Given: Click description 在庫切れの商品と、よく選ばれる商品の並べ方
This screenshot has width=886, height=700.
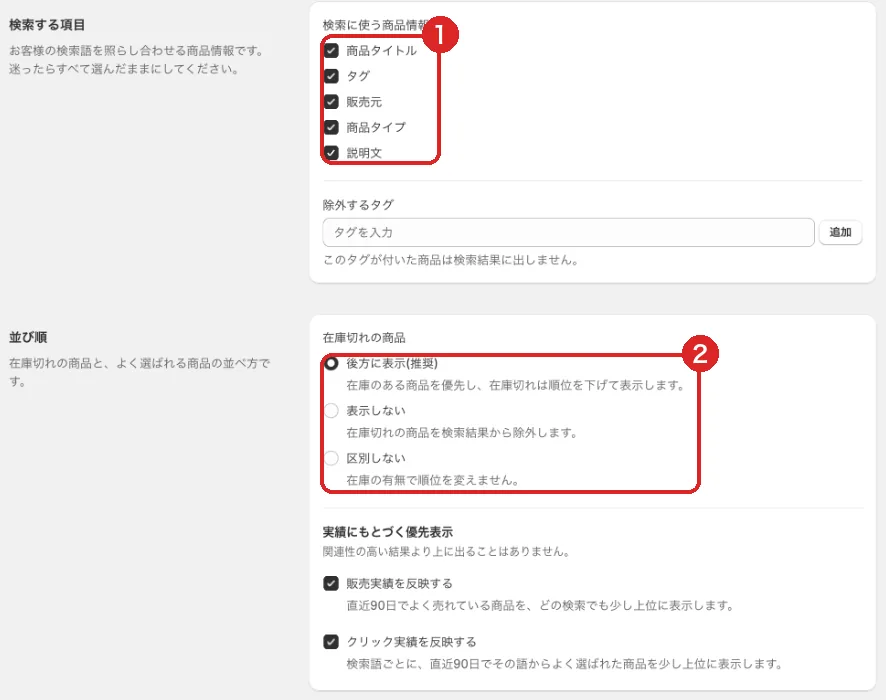Looking at the screenshot, I should click(140, 372).
